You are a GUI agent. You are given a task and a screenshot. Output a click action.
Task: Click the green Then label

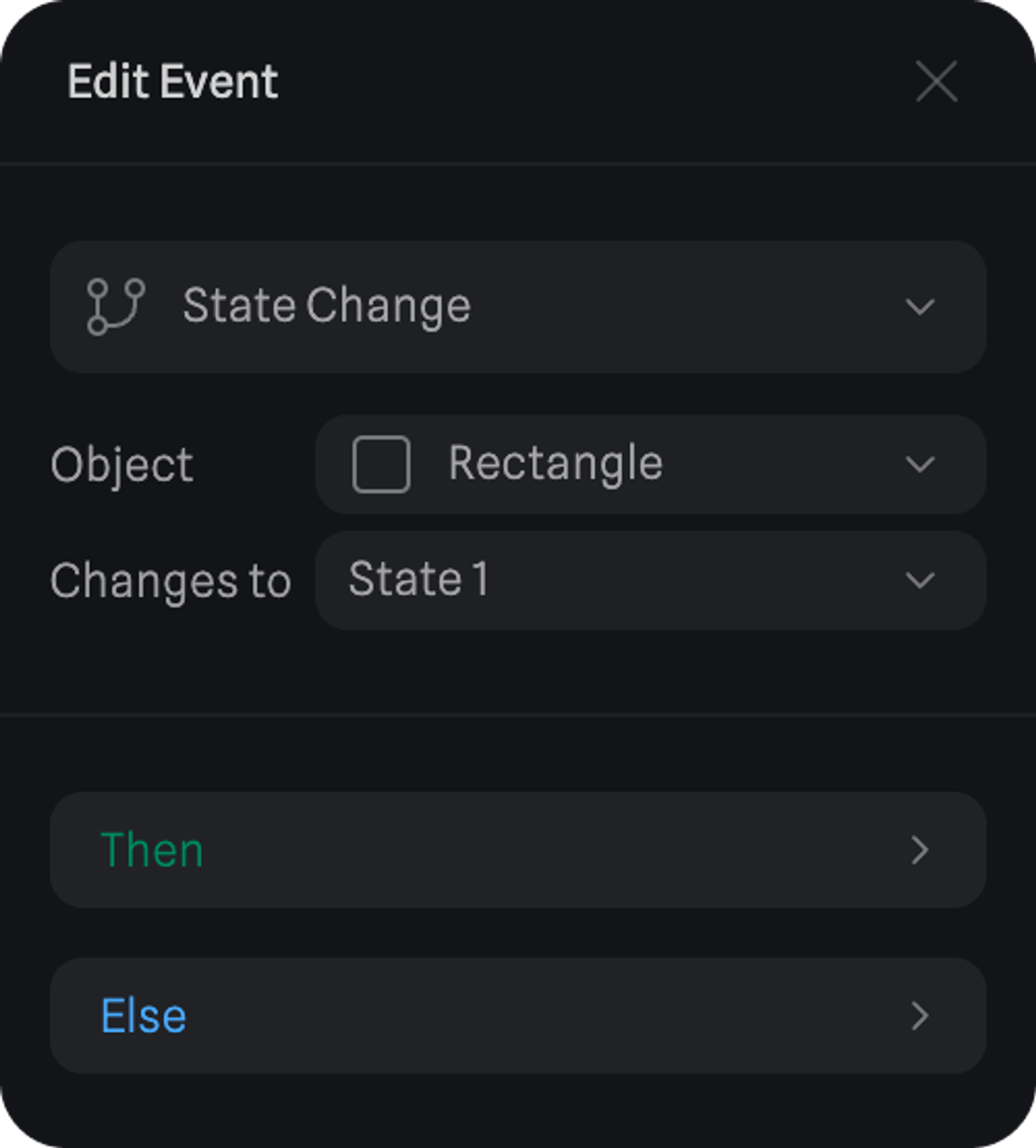[152, 850]
